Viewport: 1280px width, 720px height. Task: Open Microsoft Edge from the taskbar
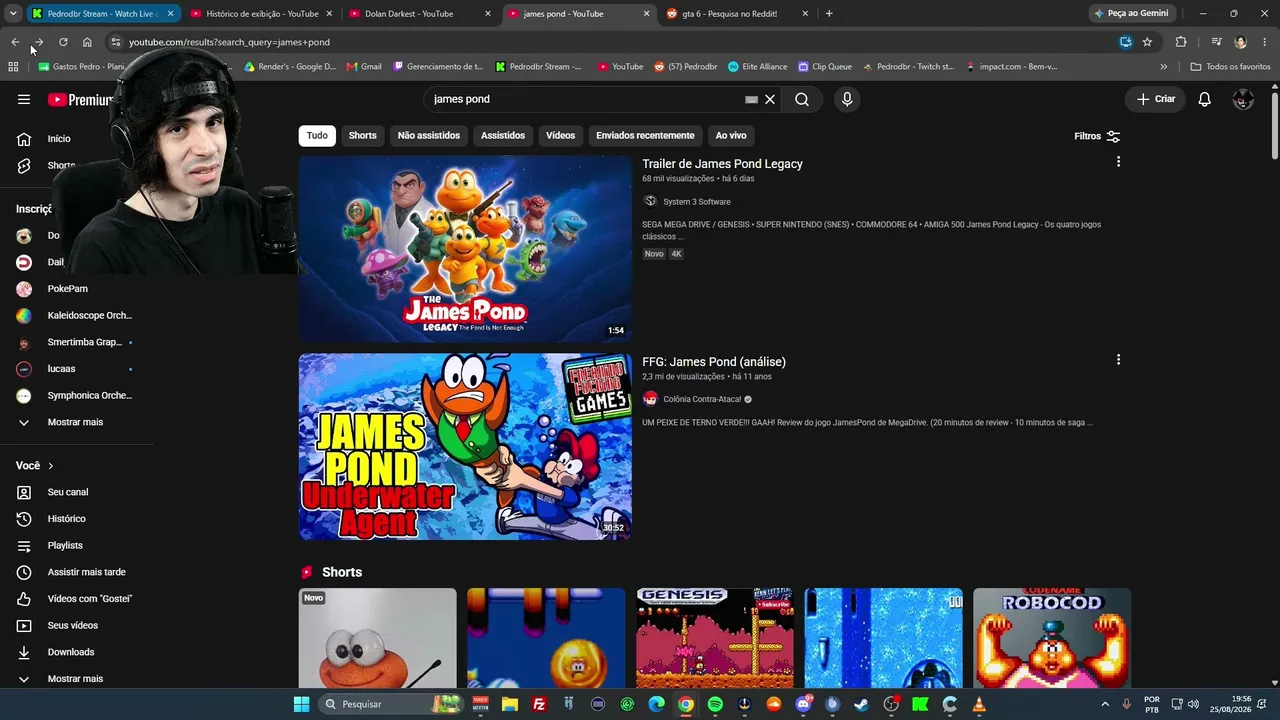[x=656, y=704]
